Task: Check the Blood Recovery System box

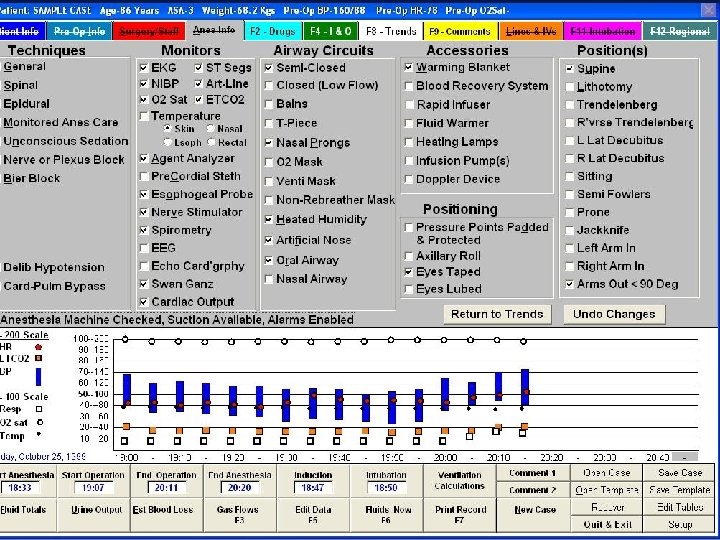Action: (x=408, y=86)
